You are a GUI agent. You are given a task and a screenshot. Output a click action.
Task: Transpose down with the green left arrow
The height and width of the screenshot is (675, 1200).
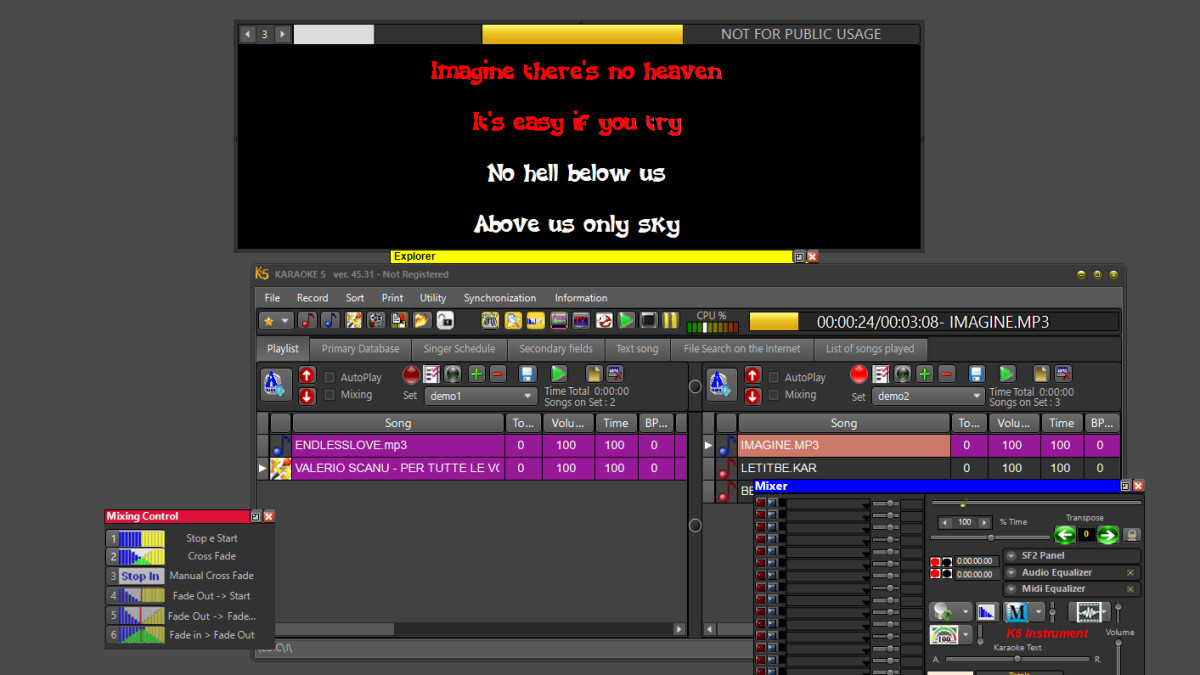pos(1064,535)
